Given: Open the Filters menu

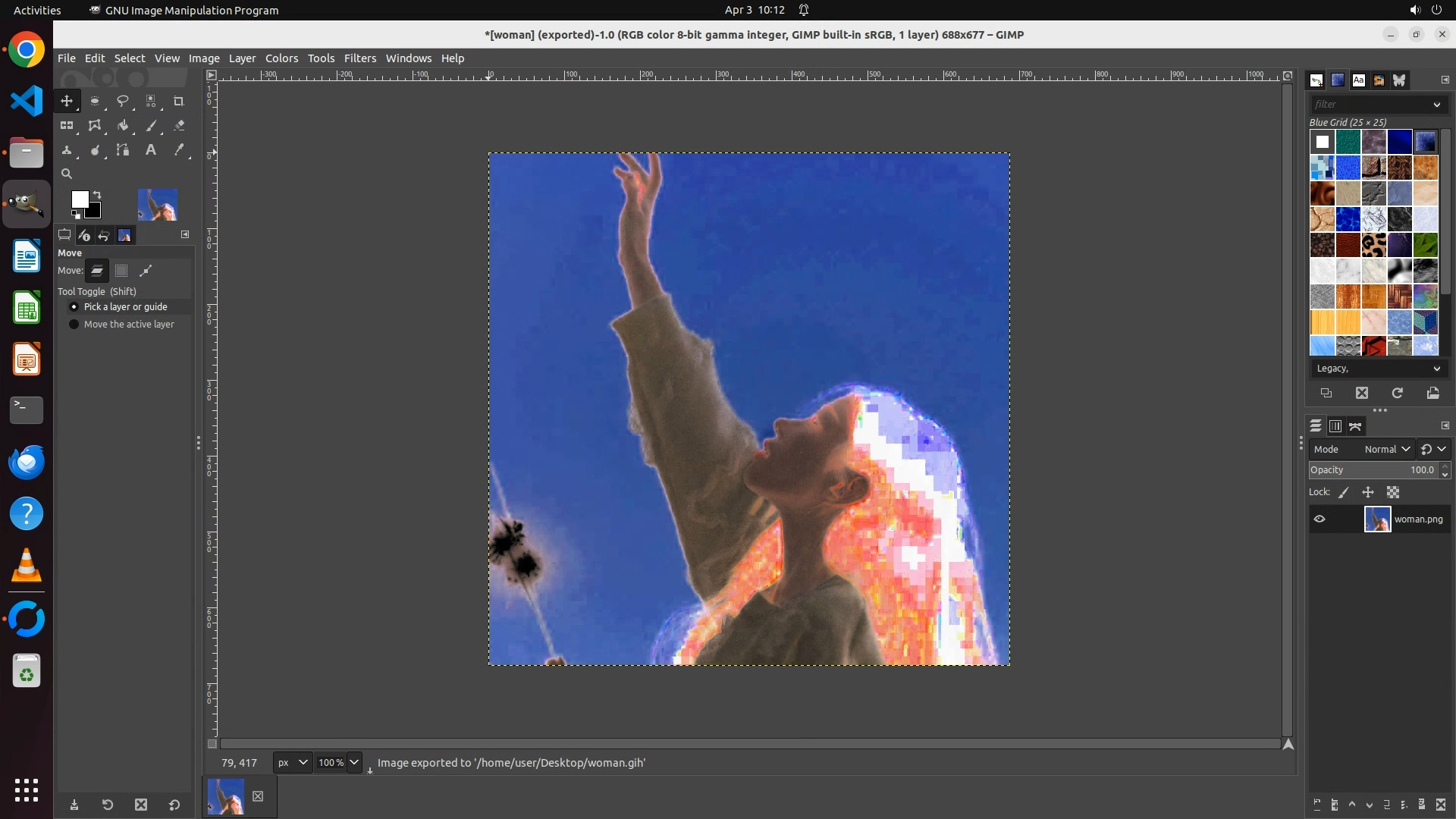Looking at the screenshot, I should click(359, 58).
